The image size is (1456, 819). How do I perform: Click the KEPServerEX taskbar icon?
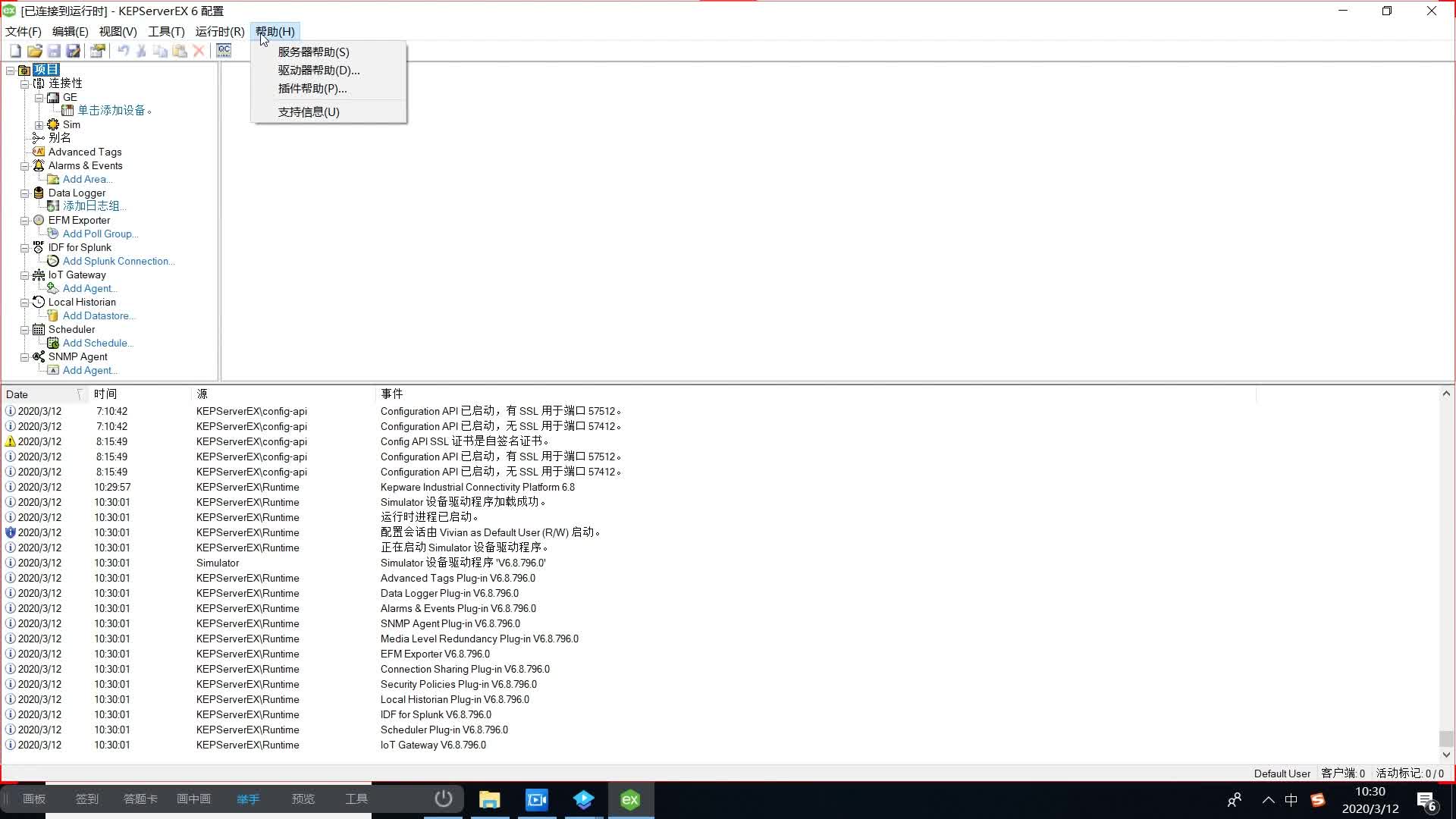pyautogui.click(x=630, y=799)
